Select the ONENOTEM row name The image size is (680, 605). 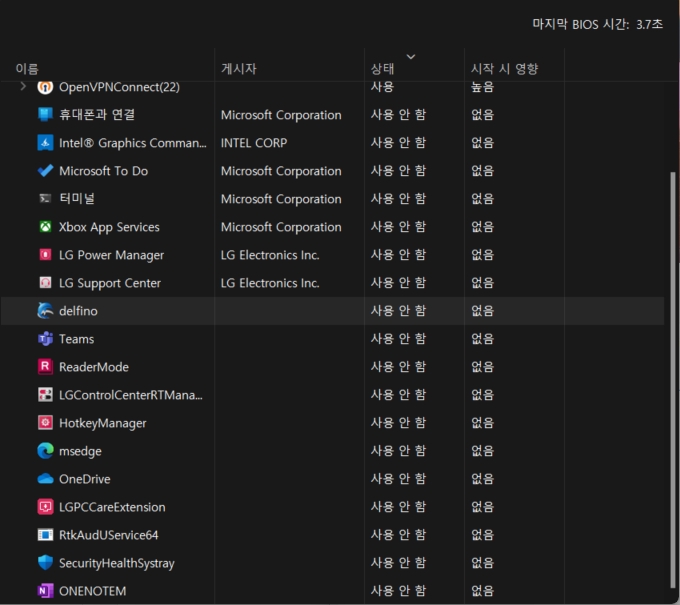point(92,591)
